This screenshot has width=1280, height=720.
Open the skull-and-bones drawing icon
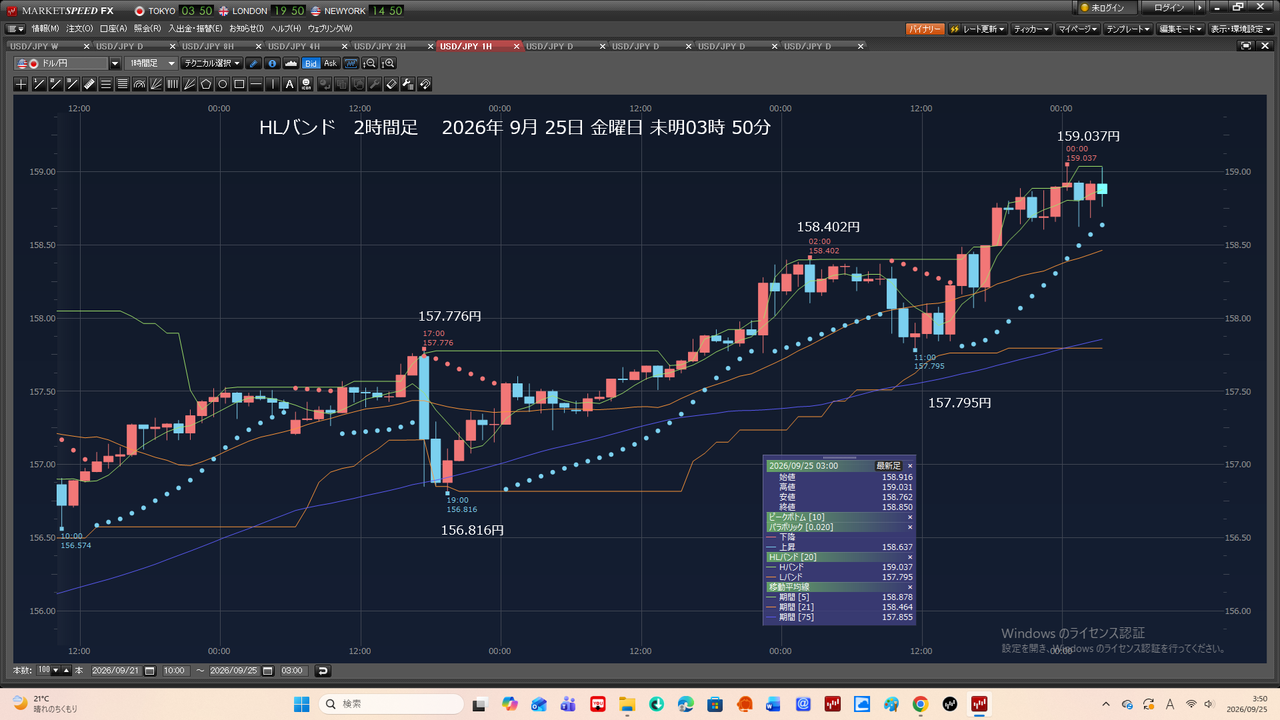(x=307, y=84)
